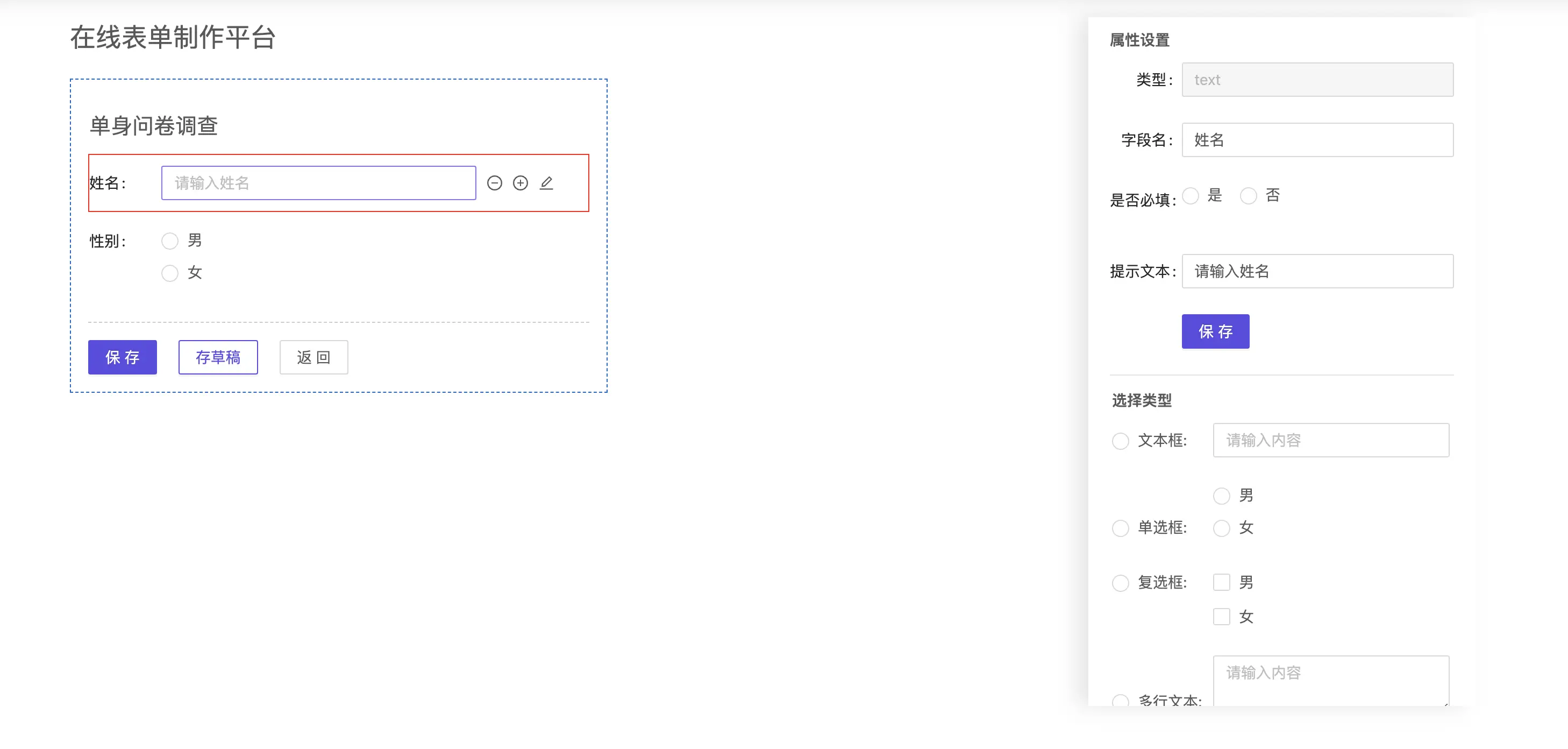Tick sample 女 radio under 单选框

pyautogui.click(x=1222, y=528)
